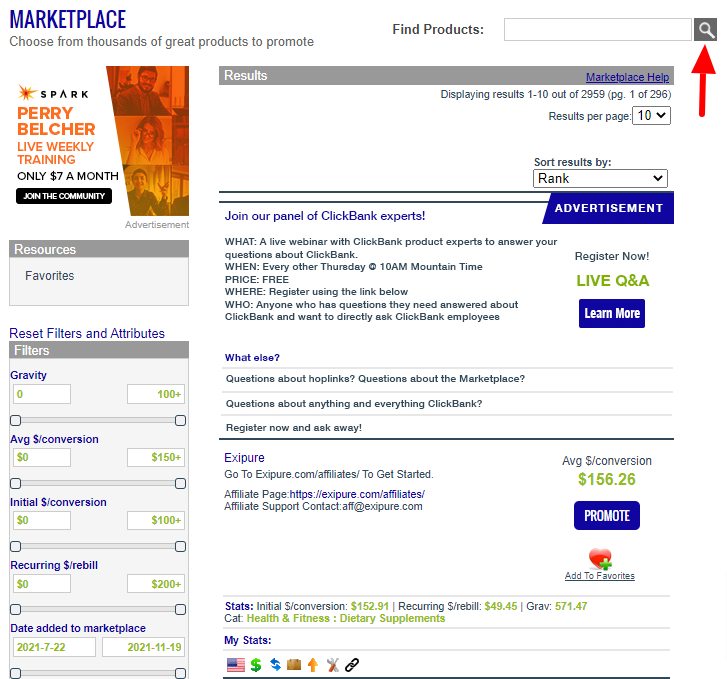The image size is (727, 679).
Task: Open the Marketplace Help link
Action: pyautogui.click(x=627, y=77)
